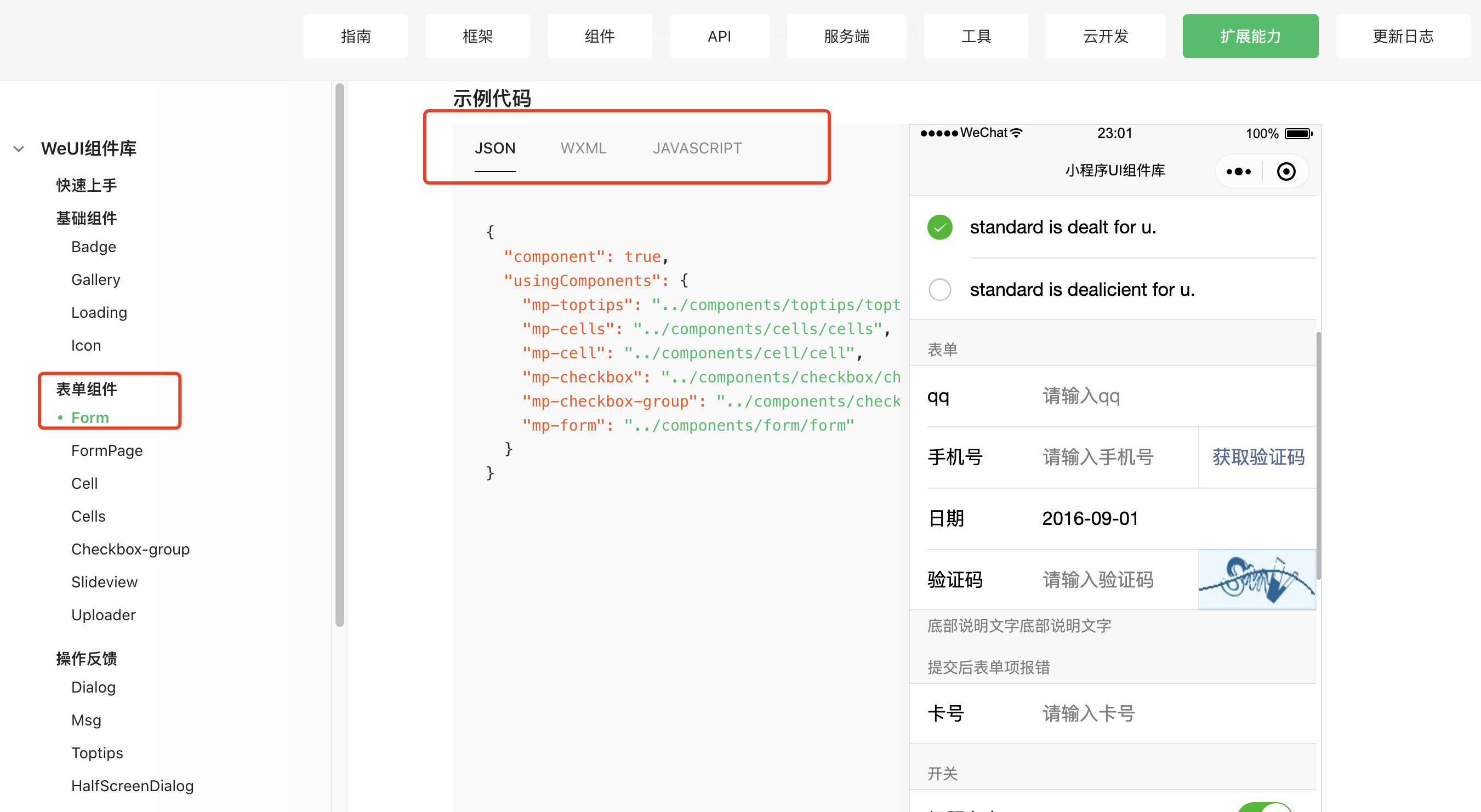The height and width of the screenshot is (812, 1481).
Task: Open the Cell sidebar item
Action: tap(84, 483)
